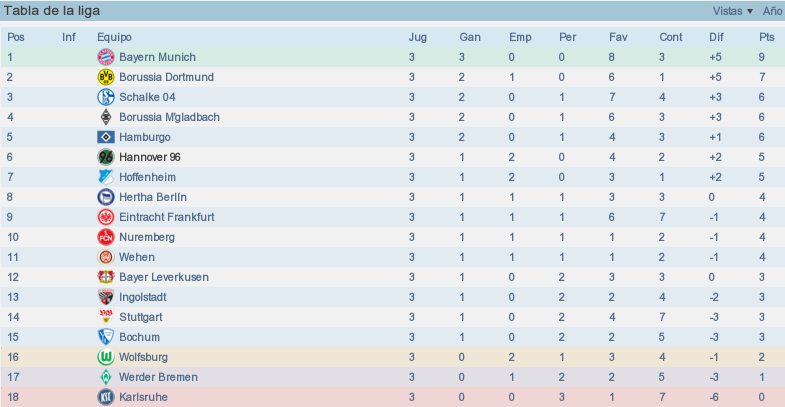Viewport: 785px width, 407px height.
Task: Select the Schalke 04 club badge
Action: pos(106,97)
